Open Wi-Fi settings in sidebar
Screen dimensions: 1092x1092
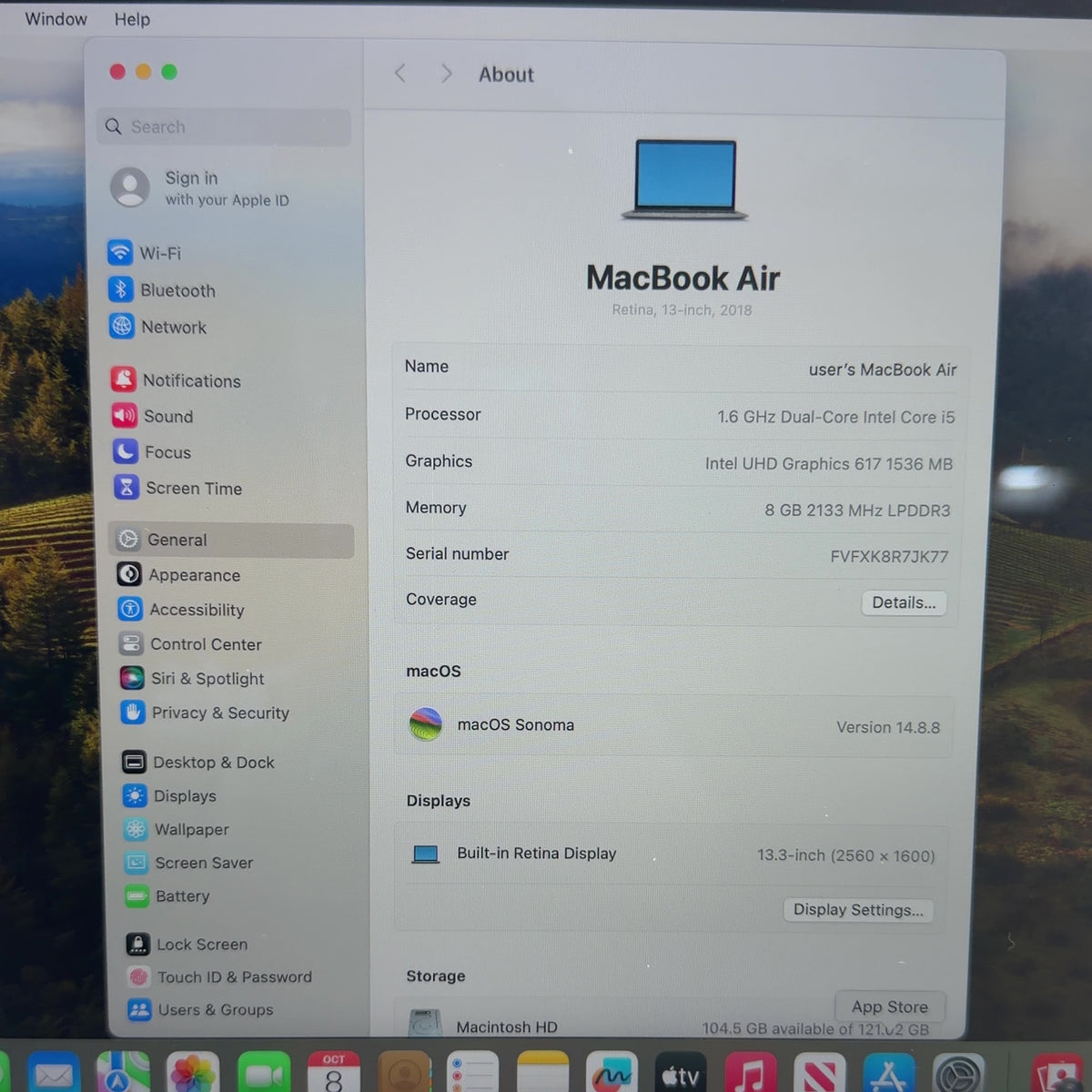(146, 252)
